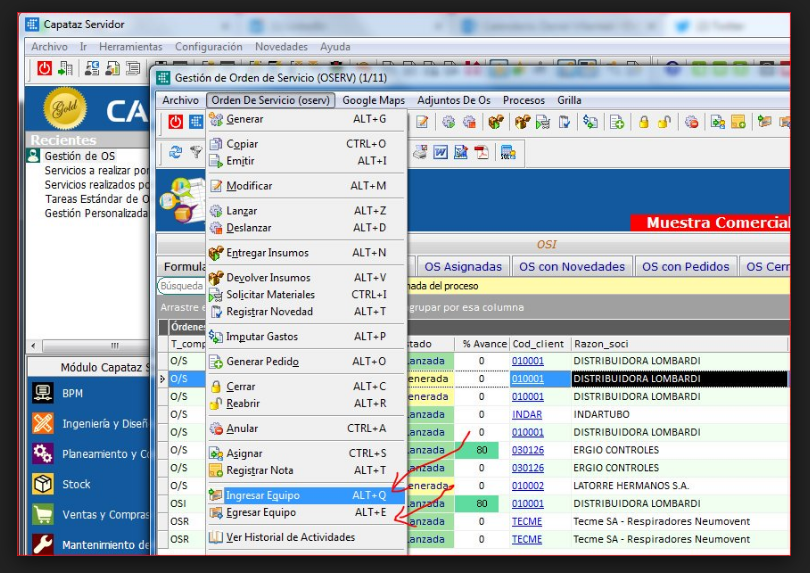Click the red power icon in OSERV window toolbar
Viewport: 810px width, 573px height.
(176, 122)
